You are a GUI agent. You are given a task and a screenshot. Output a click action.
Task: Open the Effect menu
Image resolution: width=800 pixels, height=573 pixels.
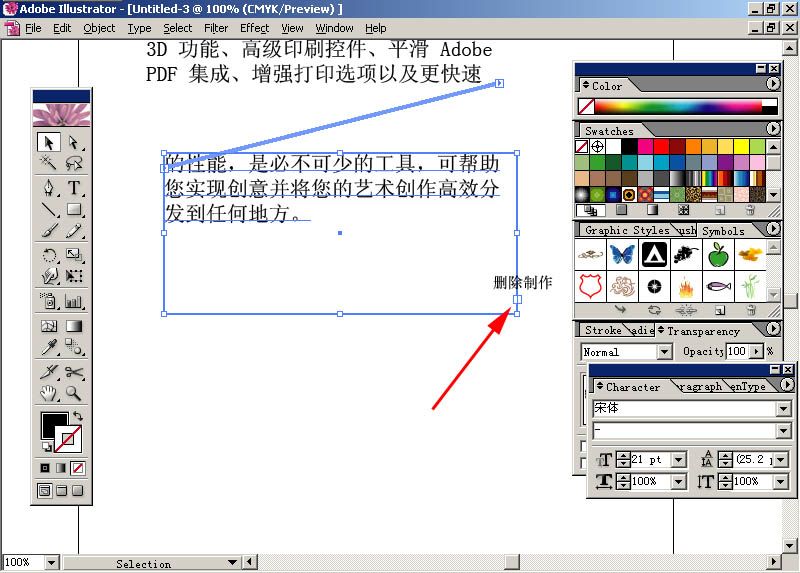click(254, 28)
